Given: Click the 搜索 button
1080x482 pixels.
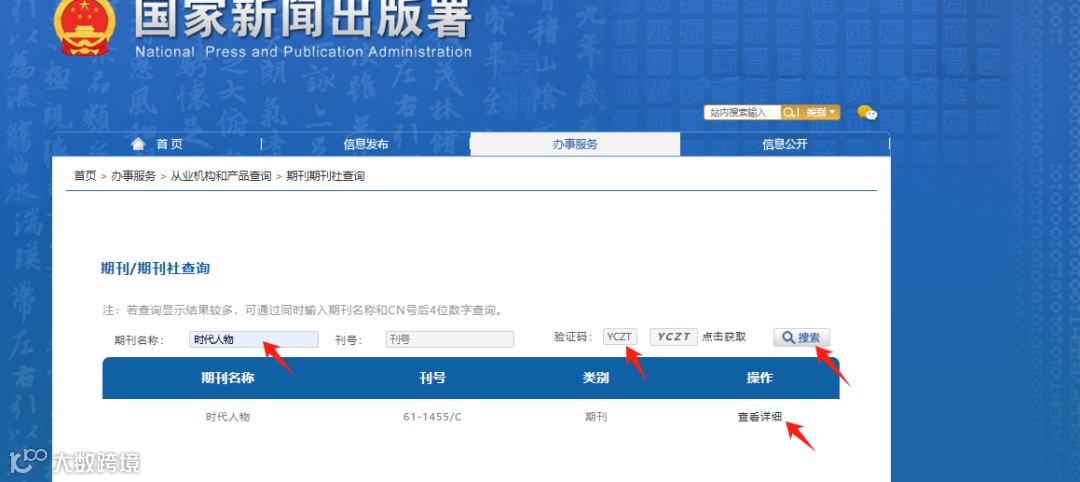Looking at the screenshot, I should pyautogui.click(x=802, y=338).
